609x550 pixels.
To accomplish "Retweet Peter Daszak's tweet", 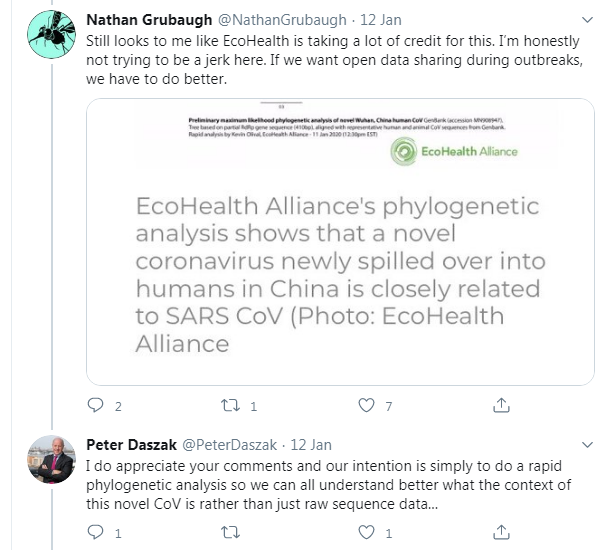I will pos(230,533).
